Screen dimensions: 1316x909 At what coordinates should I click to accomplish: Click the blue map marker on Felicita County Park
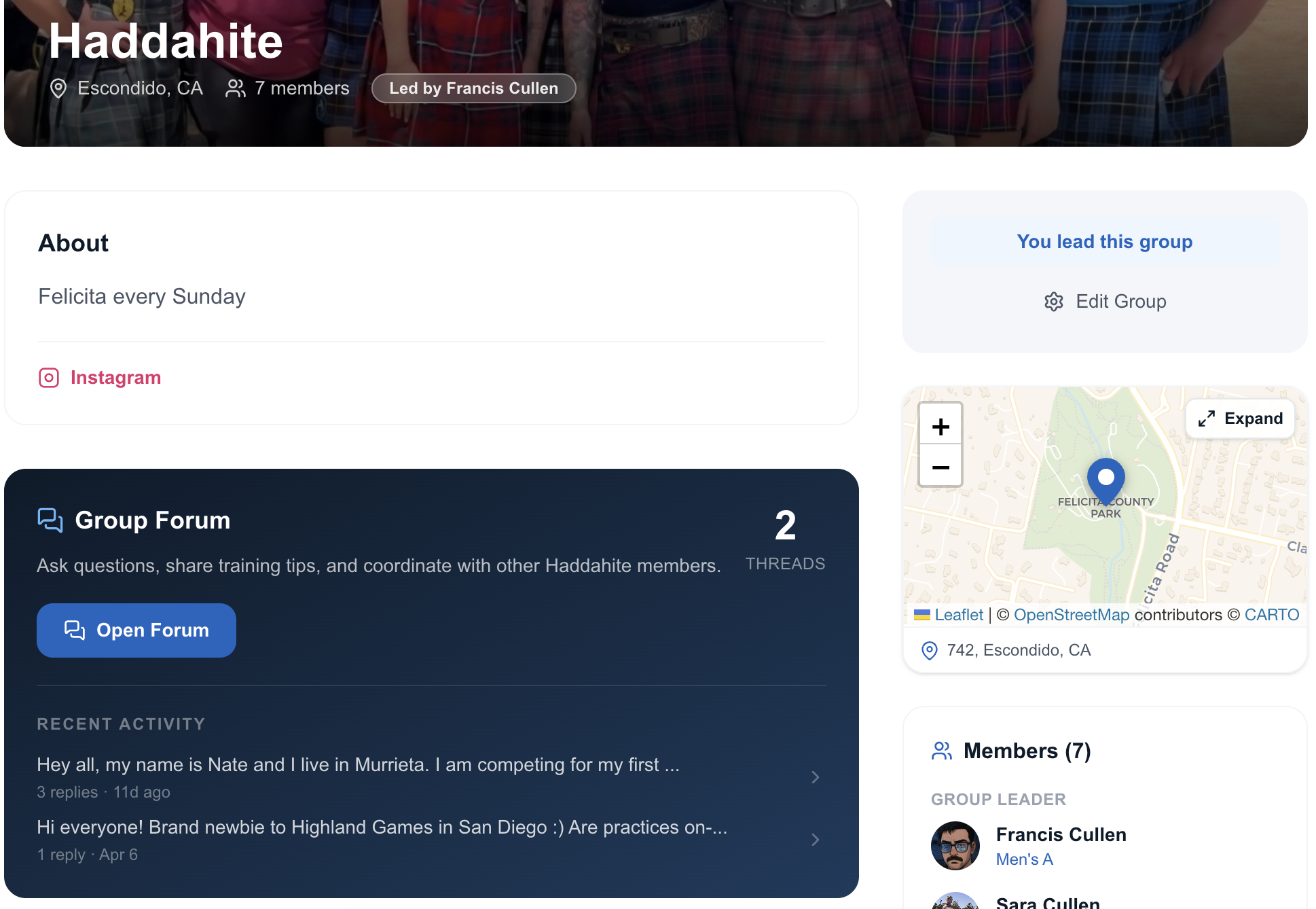point(1106,481)
